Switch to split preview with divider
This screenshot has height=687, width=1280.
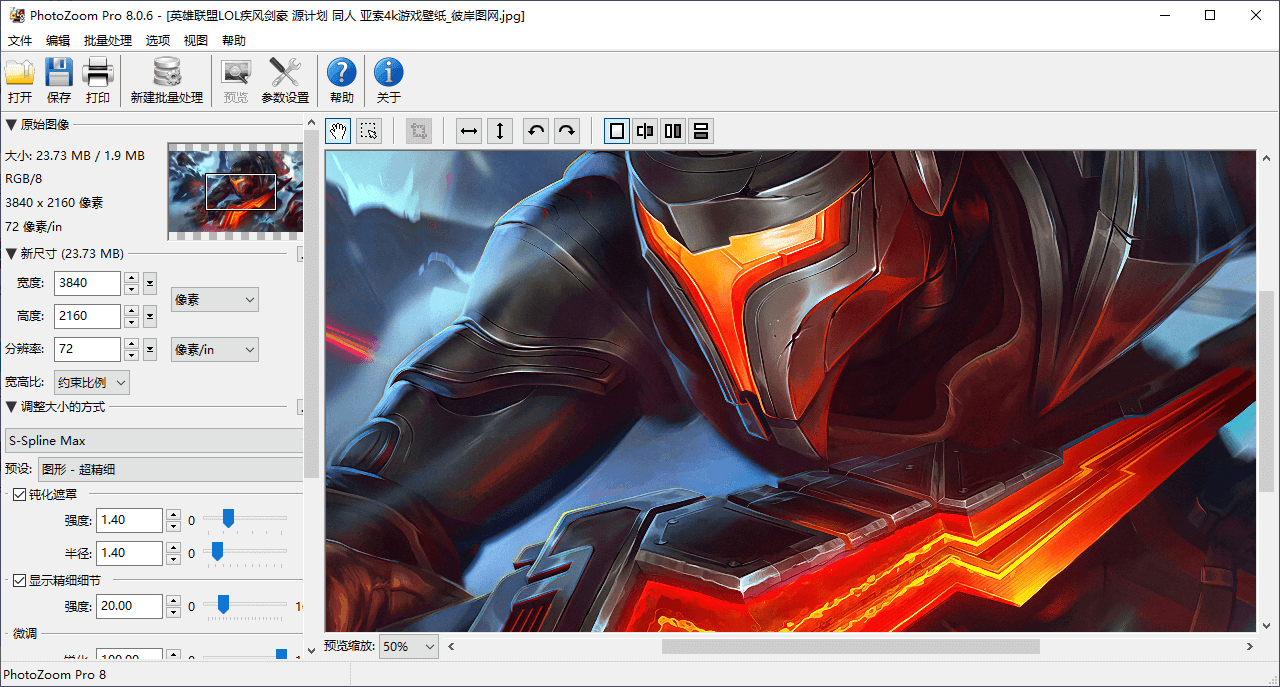[645, 131]
